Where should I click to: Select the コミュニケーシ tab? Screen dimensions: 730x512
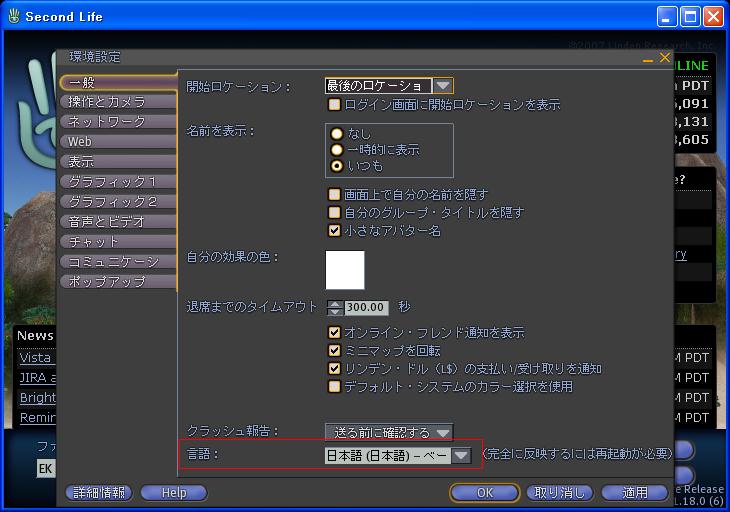(118, 262)
